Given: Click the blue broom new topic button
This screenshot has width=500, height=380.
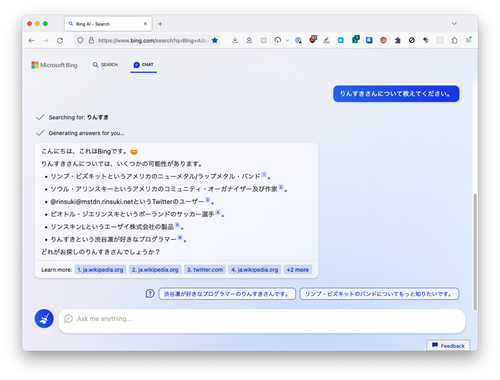Looking at the screenshot, I should click(44, 319).
